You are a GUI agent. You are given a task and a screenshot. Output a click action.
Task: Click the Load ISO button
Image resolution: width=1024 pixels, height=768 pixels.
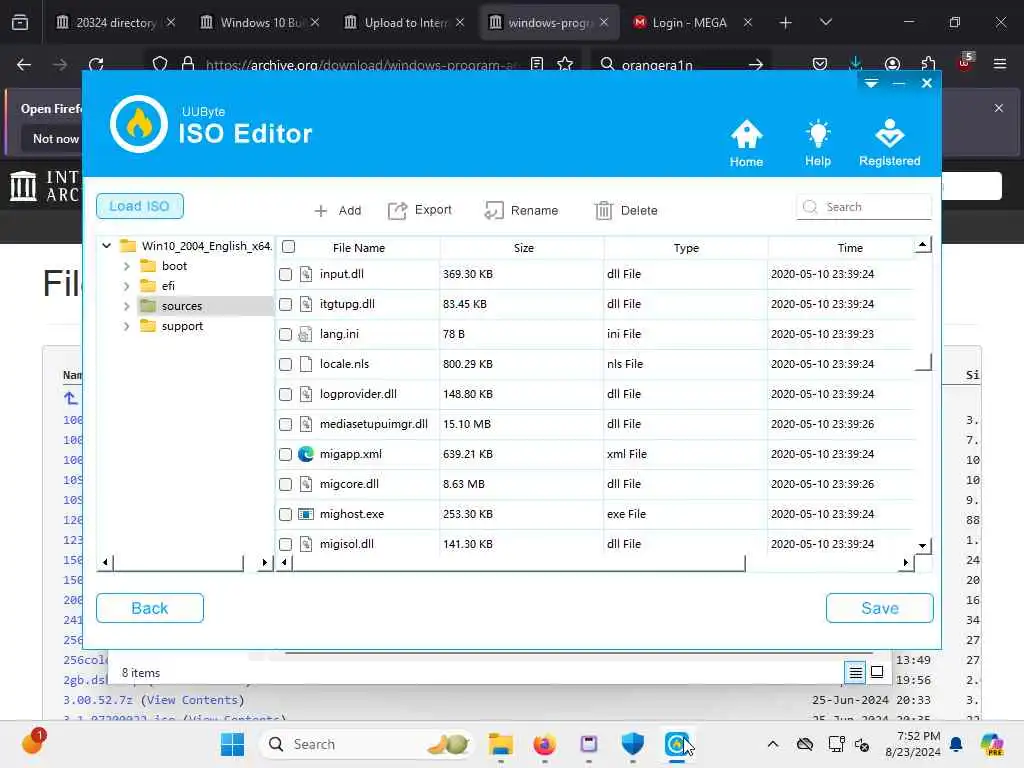click(x=140, y=206)
